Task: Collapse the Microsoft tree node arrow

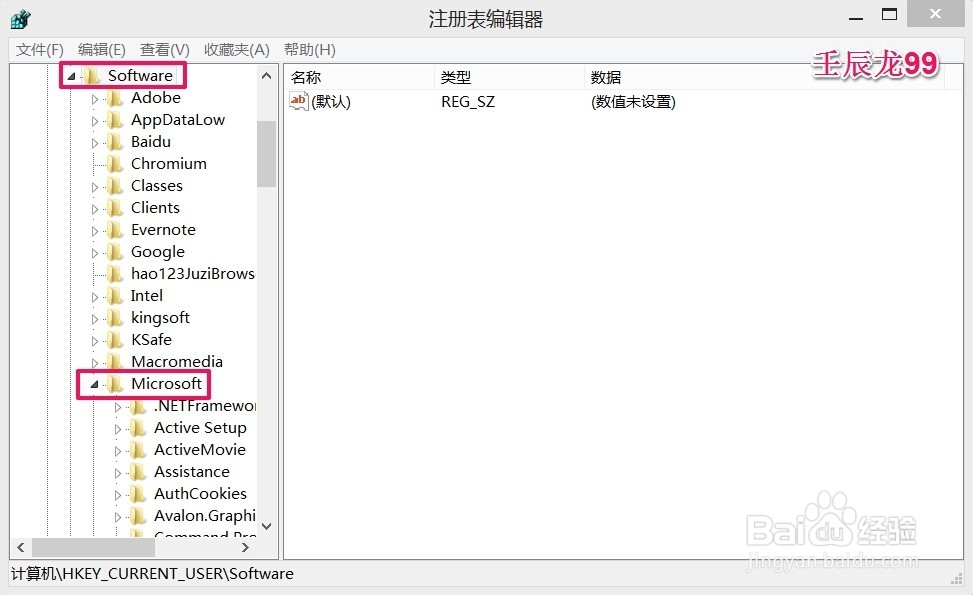Action: coord(94,385)
